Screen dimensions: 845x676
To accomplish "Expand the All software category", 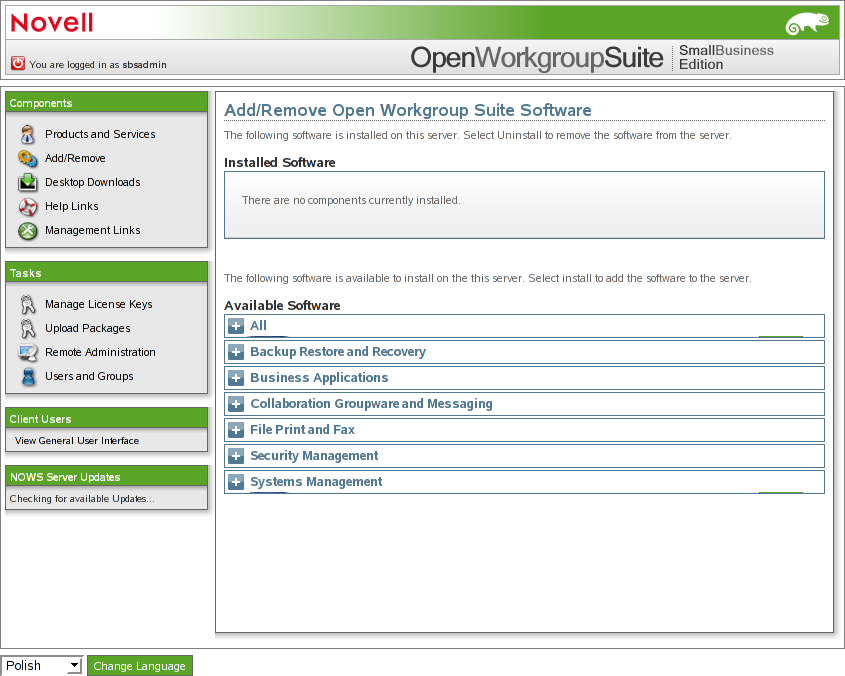I will tap(236, 326).
